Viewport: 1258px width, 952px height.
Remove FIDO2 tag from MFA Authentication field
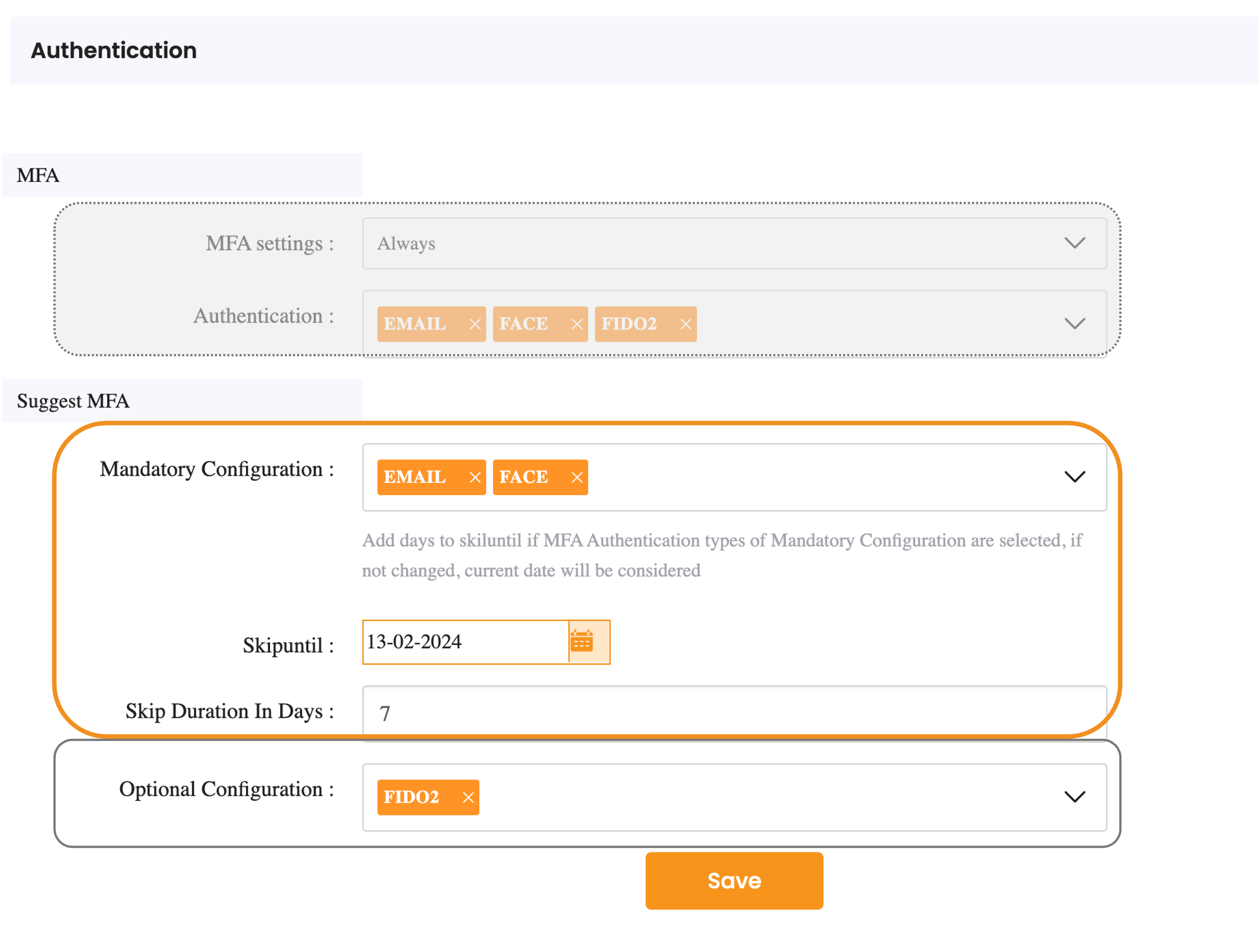pyautogui.click(x=686, y=324)
